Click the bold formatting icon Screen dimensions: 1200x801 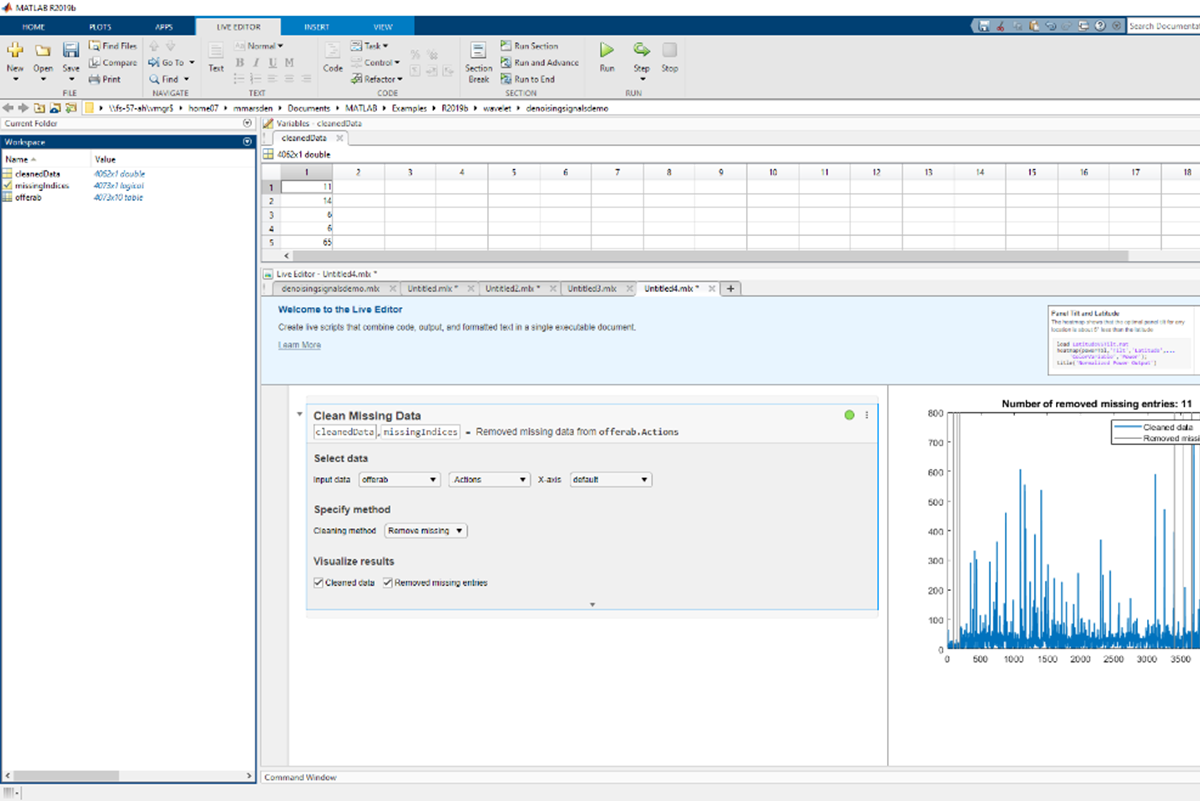point(238,61)
